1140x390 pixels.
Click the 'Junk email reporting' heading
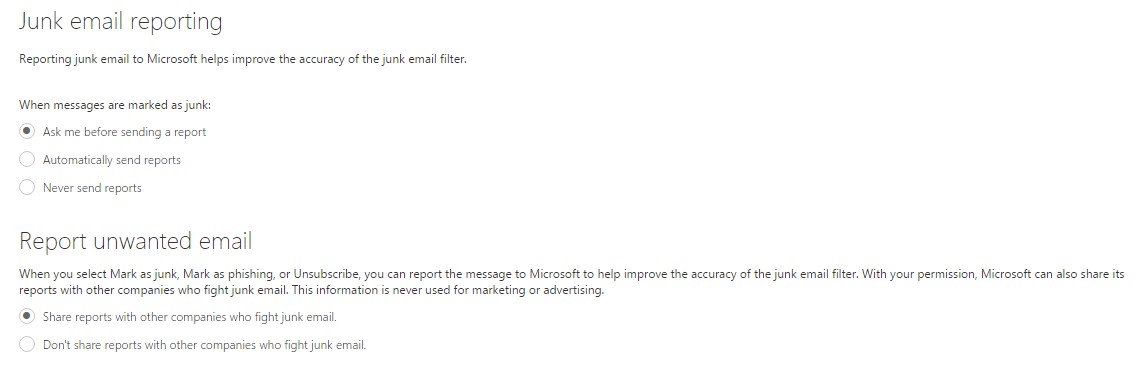tap(121, 22)
